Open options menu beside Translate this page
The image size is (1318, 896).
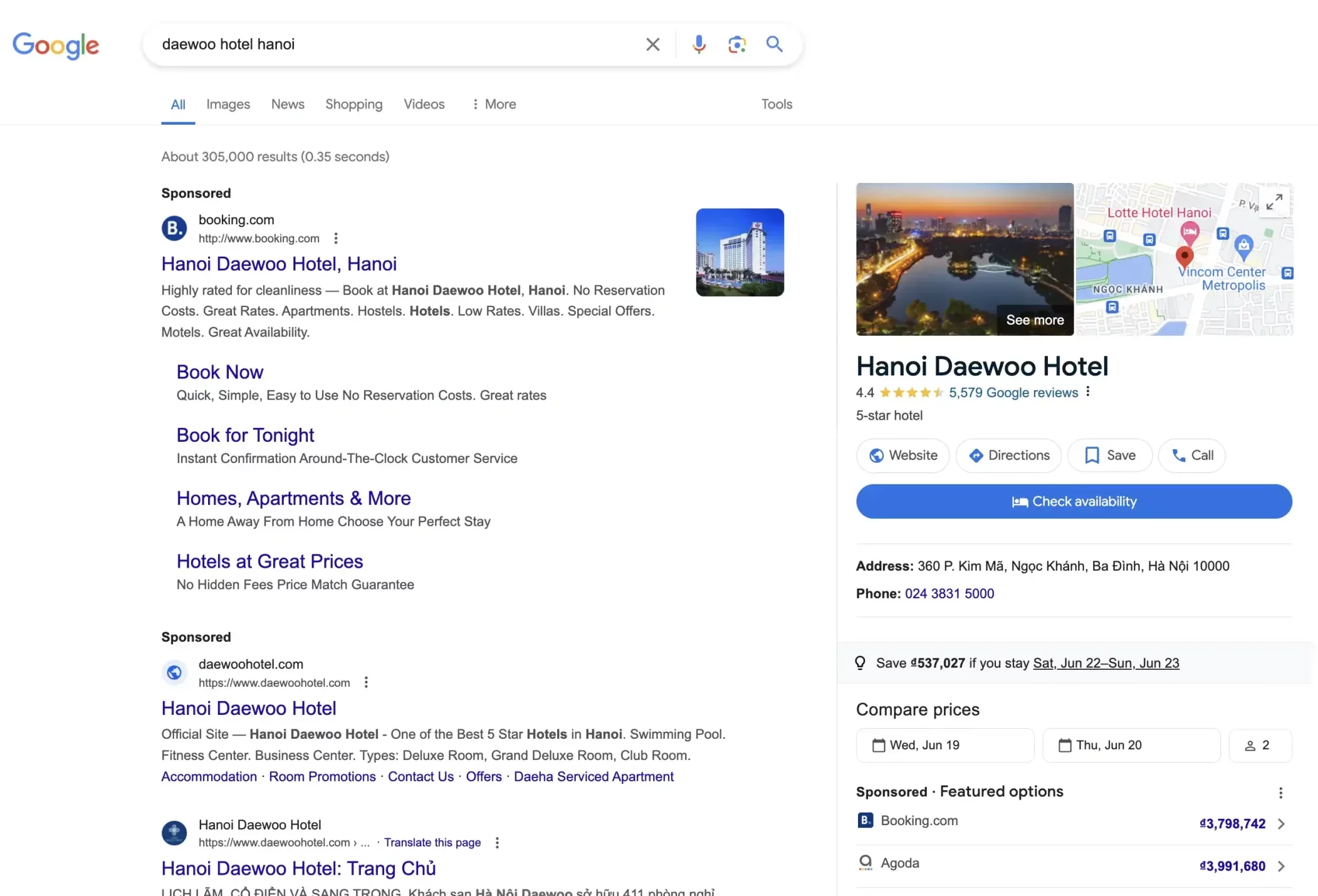click(497, 843)
